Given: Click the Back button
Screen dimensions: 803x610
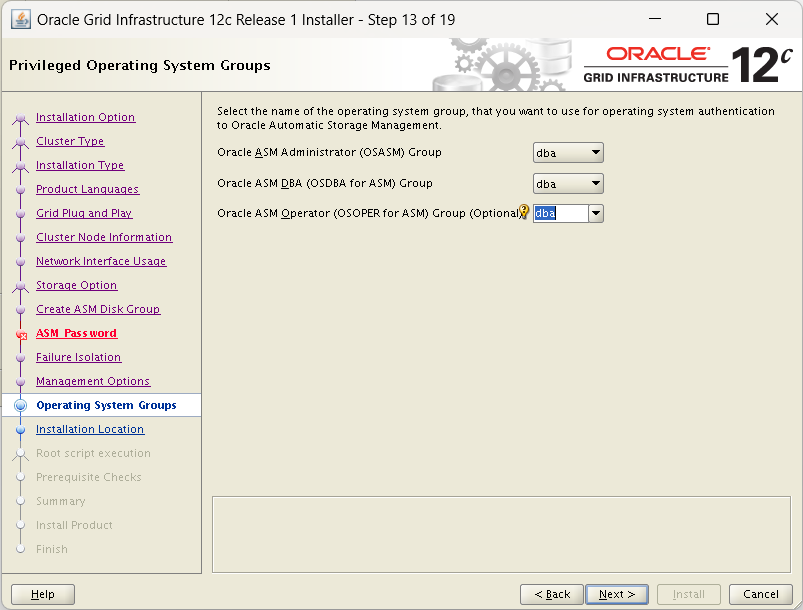Looking at the screenshot, I should [552, 594].
